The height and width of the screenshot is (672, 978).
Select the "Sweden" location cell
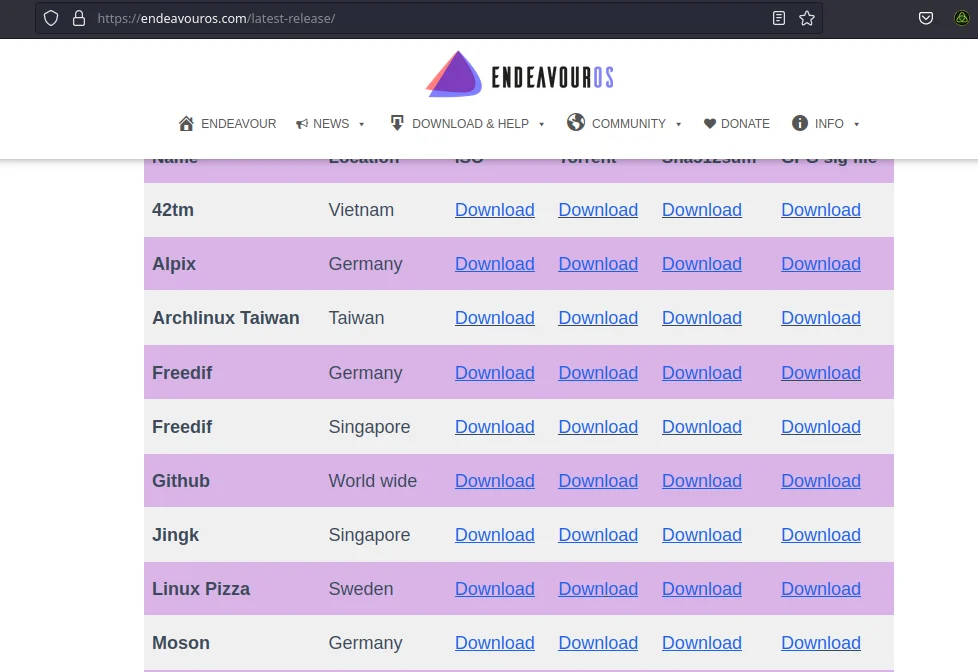361,588
